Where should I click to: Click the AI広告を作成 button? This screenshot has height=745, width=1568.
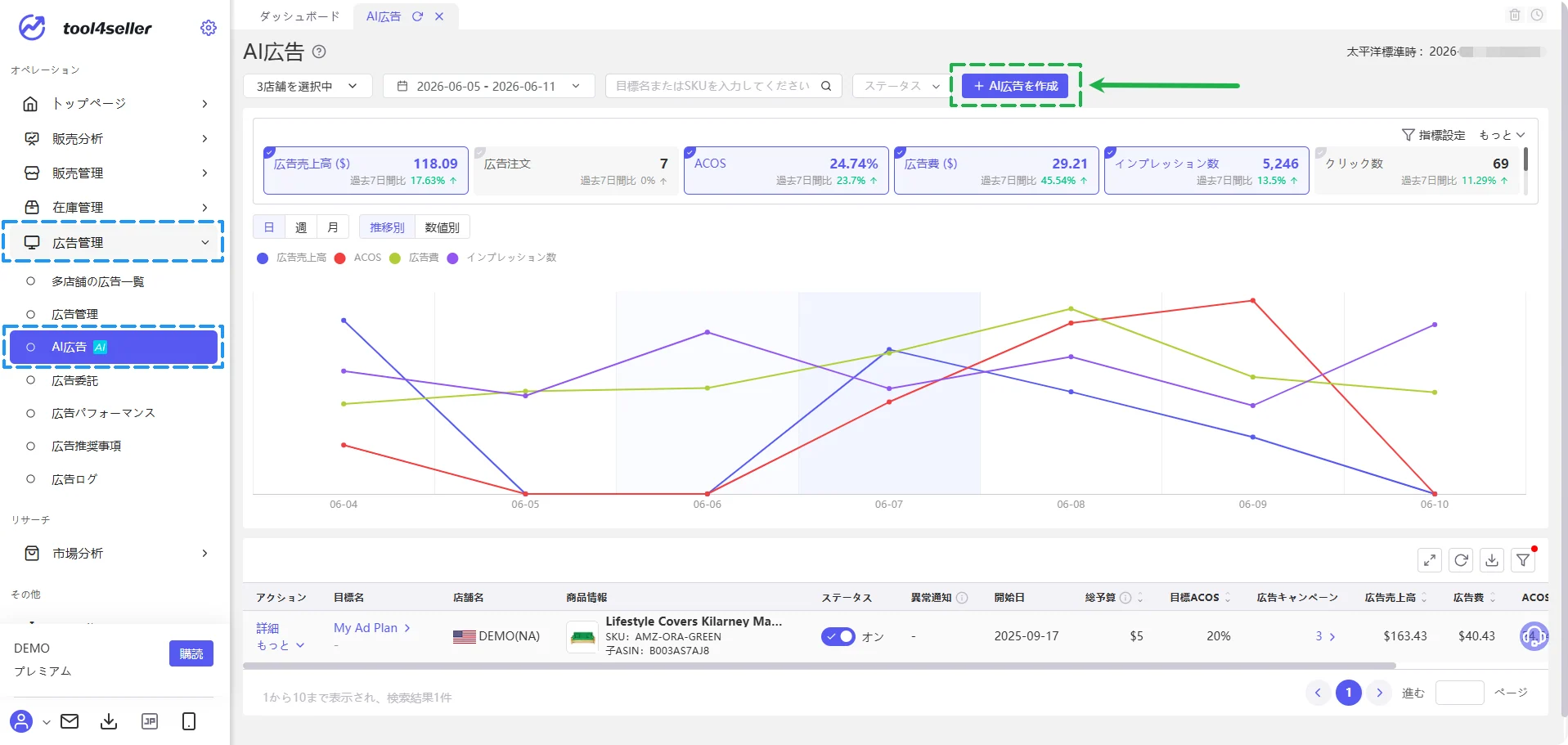click(1015, 86)
